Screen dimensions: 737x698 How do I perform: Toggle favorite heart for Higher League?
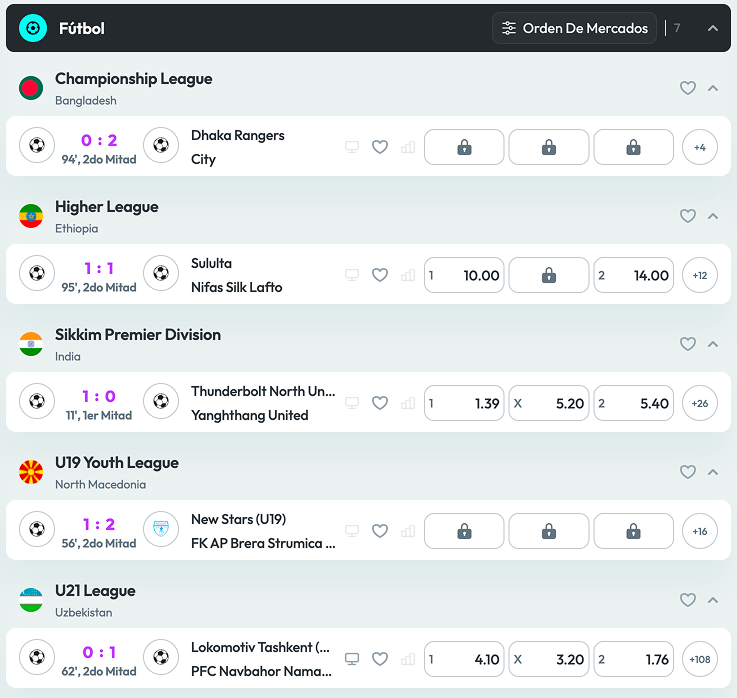tap(687, 216)
